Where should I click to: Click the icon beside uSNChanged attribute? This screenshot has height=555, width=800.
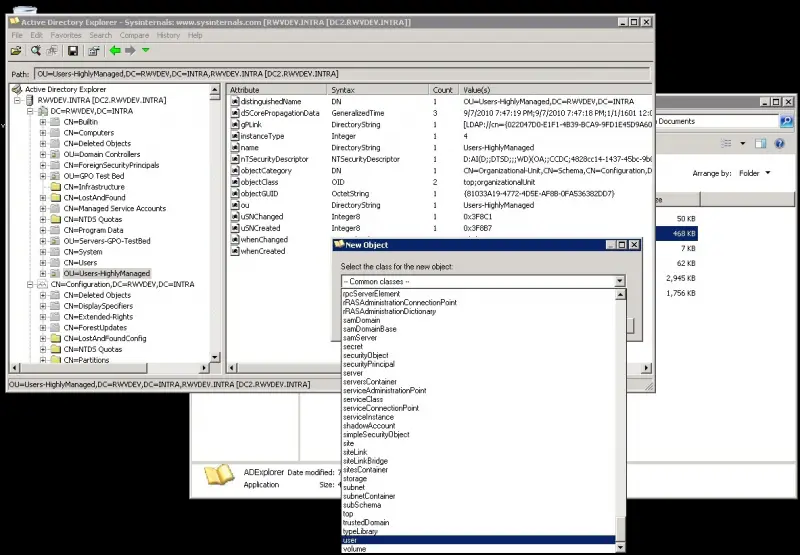235,216
